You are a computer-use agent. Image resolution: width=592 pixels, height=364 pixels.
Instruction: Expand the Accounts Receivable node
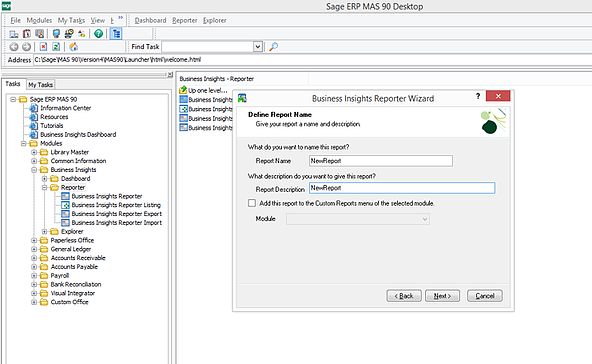[34, 258]
